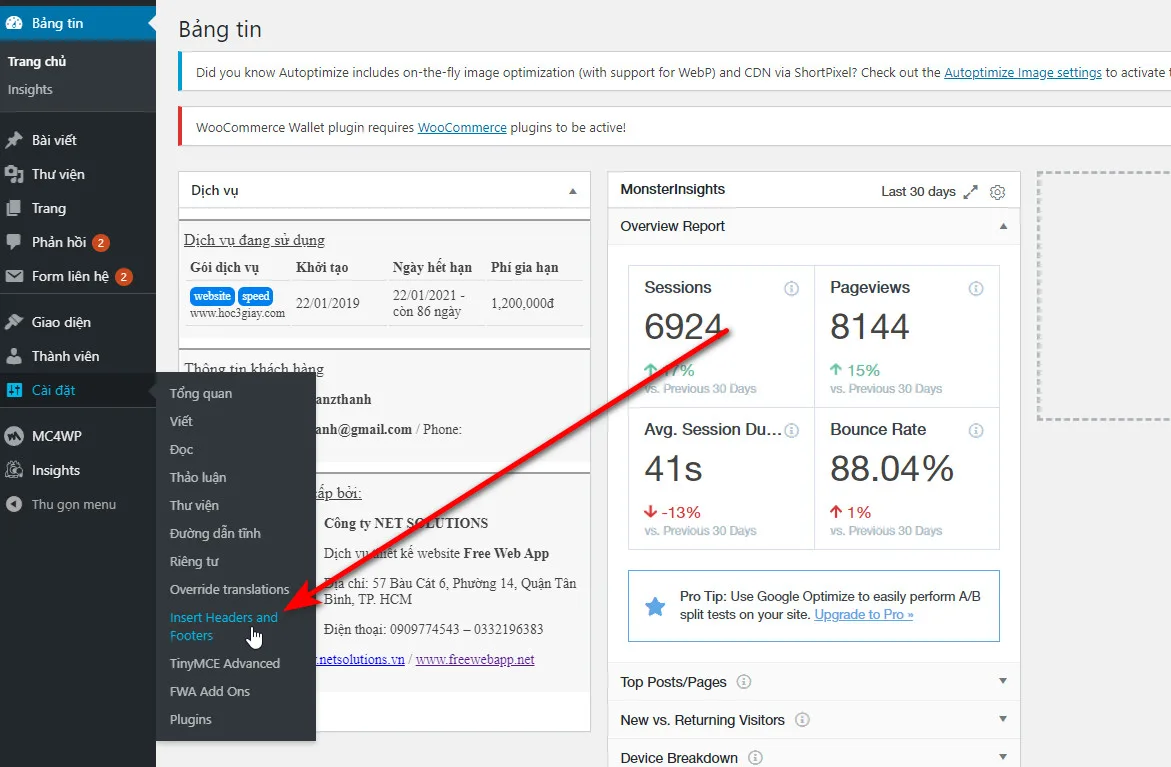Open Viết settings submenu item
Viewport: 1171px width, 767px height.
pos(181,421)
